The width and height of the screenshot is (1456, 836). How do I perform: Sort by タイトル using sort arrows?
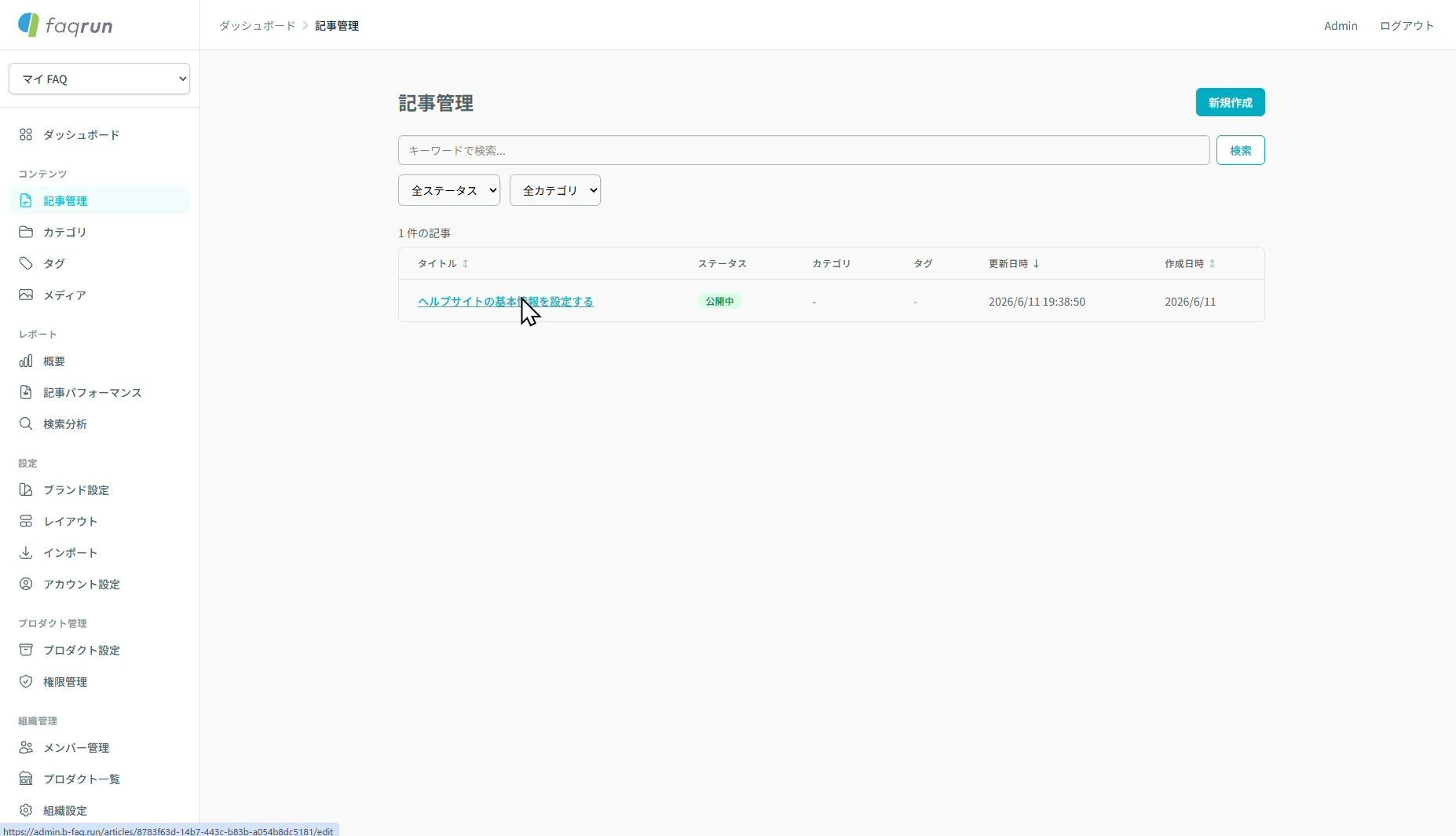(x=465, y=263)
